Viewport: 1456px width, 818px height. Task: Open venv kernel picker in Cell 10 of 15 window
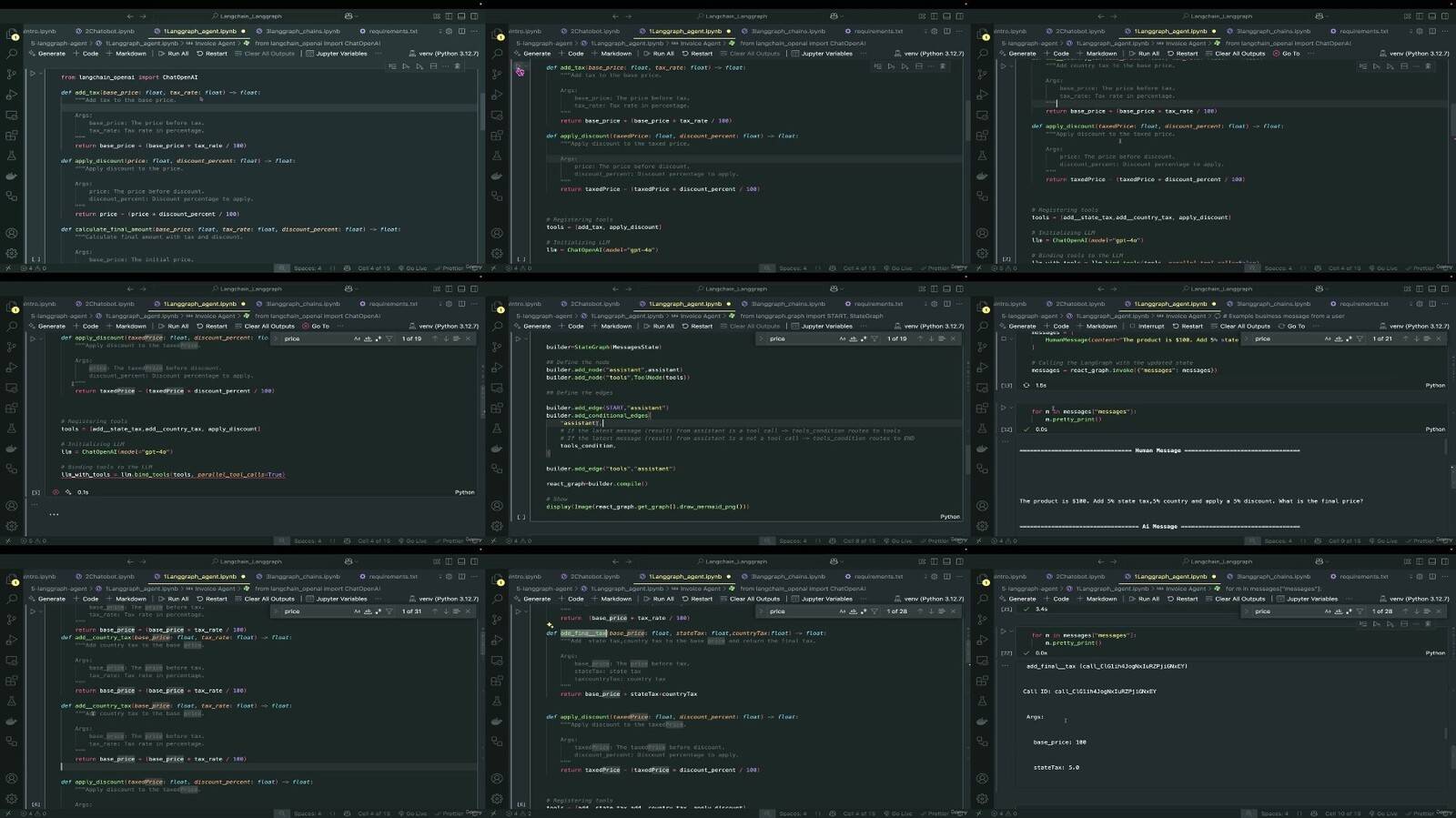tap(1415, 599)
